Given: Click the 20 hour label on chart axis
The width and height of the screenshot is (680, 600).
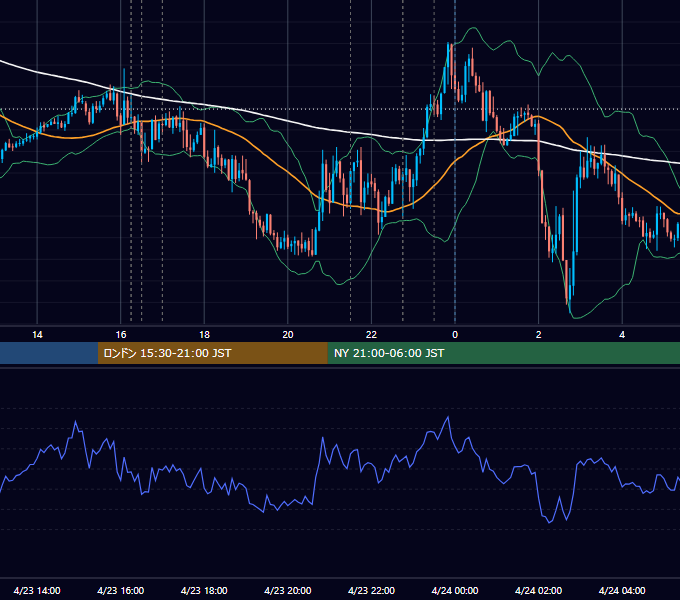Looking at the screenshot, I should pyautogui.click(x=288, y=335).
